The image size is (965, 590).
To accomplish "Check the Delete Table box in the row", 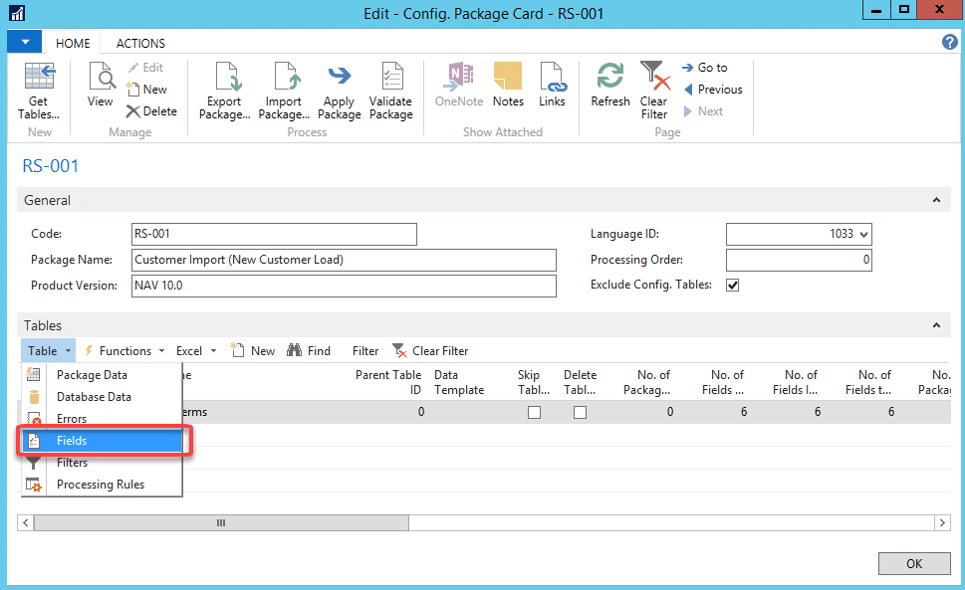I will point(578,411).
